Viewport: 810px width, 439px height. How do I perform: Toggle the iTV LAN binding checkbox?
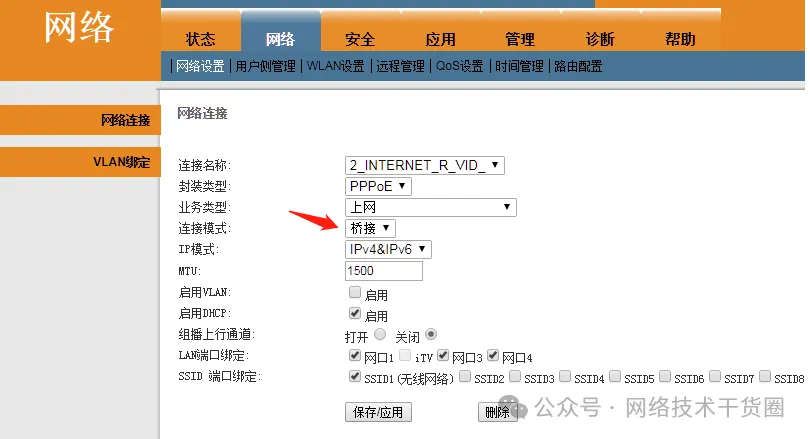tap(405, 355)
